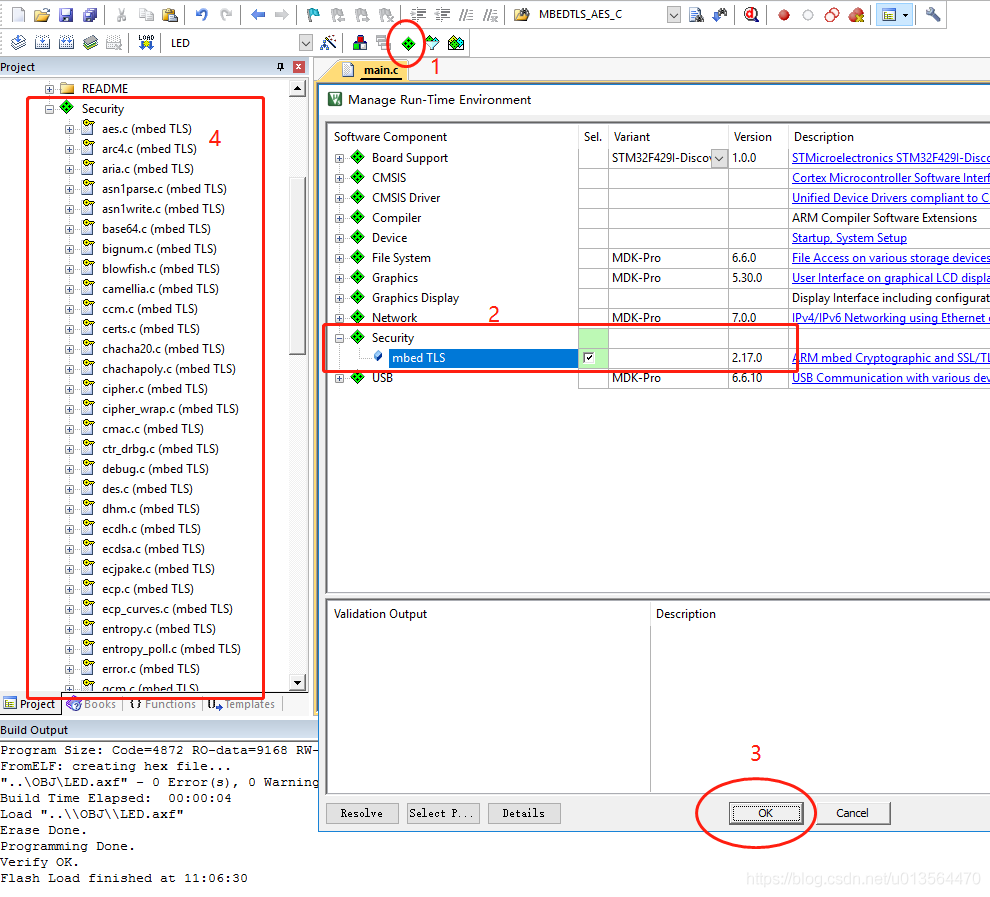The image size is (990, 897).
Task: Click the OK button
Action: (766, 813)
